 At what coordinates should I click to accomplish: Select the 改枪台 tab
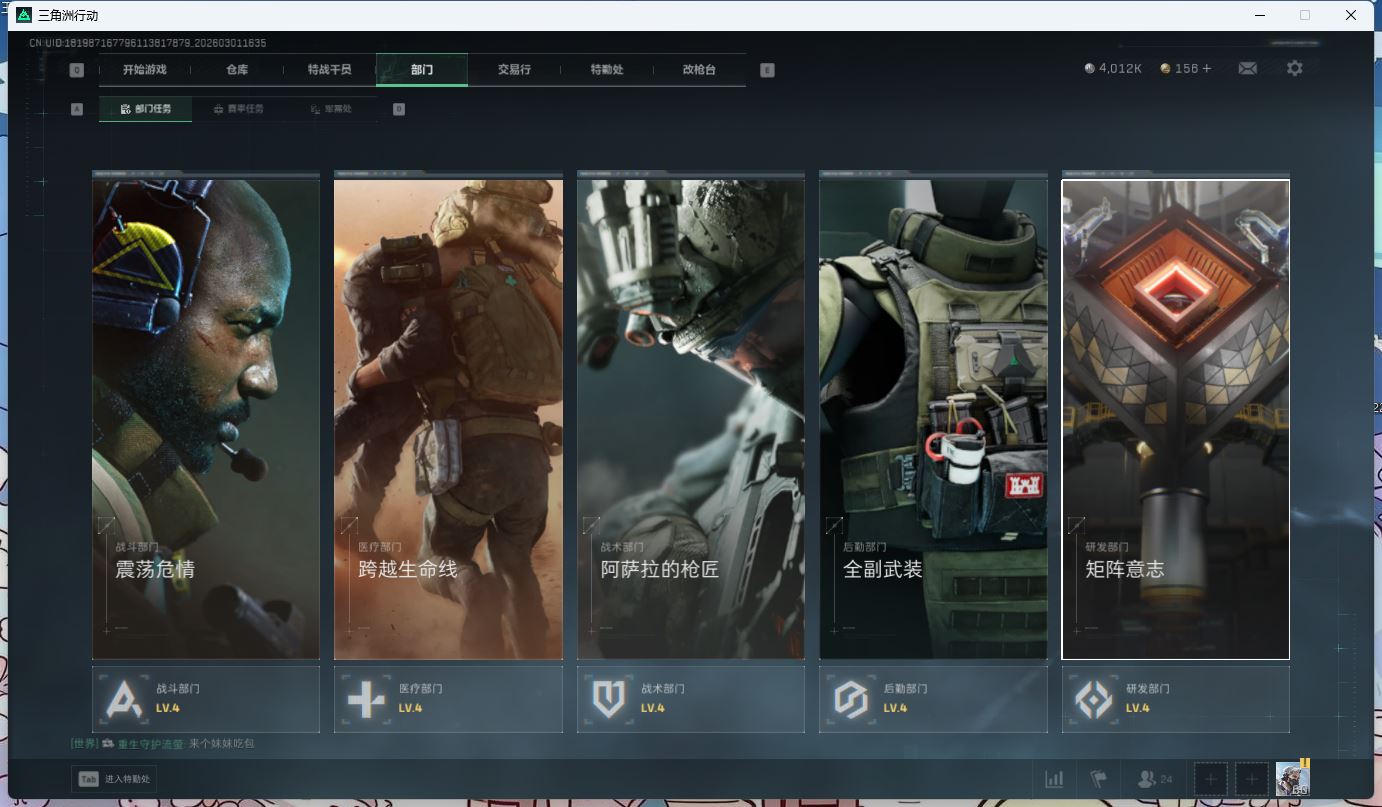click(x=699, y=70)
